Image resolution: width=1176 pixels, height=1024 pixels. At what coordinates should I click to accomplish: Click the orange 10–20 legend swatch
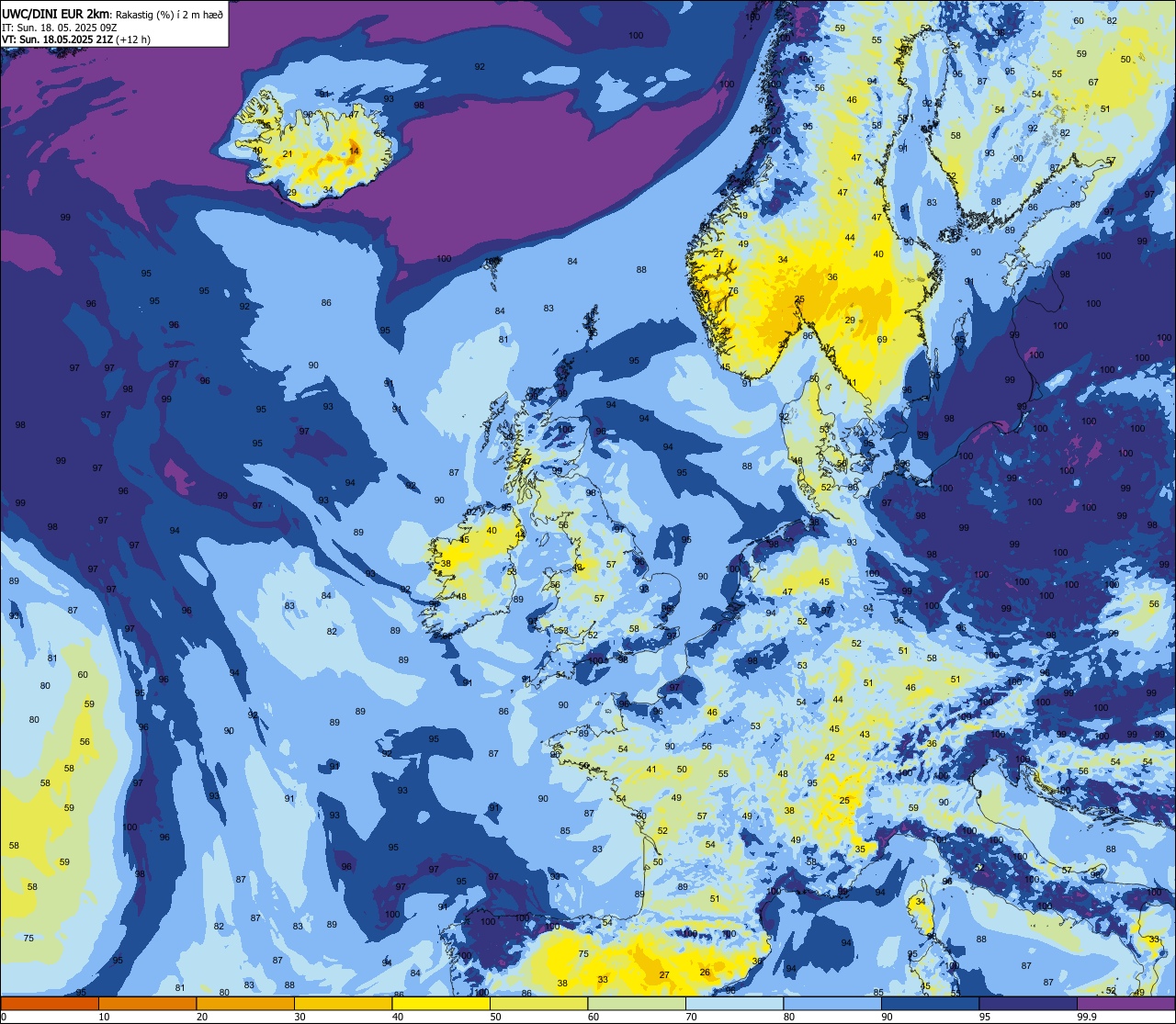[147, 1003]
